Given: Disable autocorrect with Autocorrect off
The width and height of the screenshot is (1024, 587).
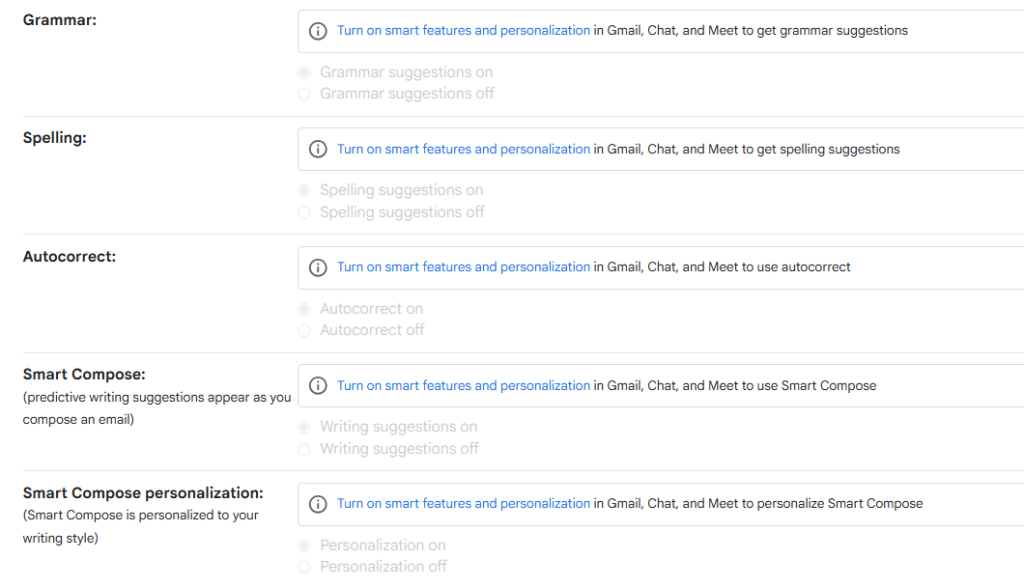Looking at the screenshot, I should (304, 330).
